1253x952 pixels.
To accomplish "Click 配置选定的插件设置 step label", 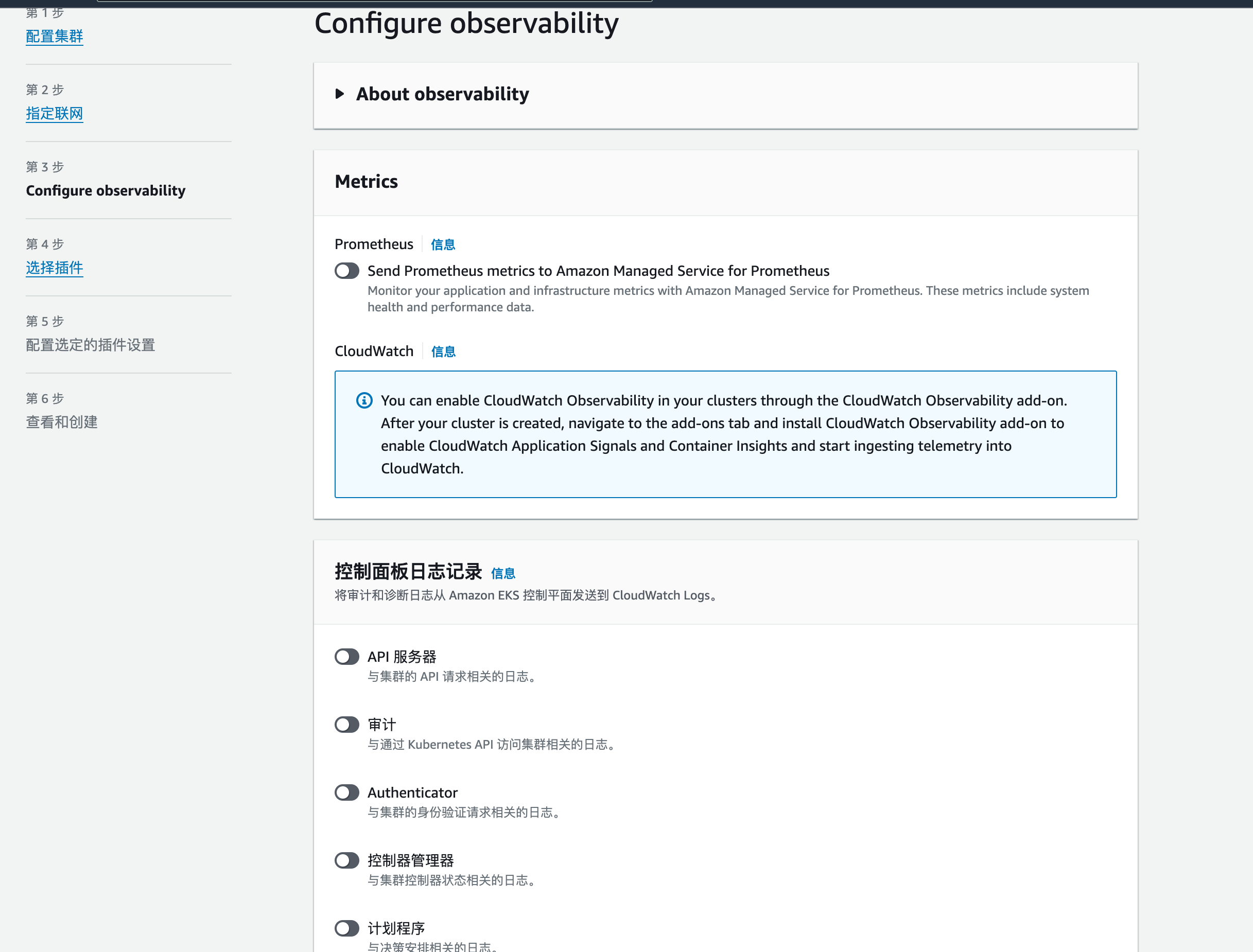I will click(x=90, y=345).
